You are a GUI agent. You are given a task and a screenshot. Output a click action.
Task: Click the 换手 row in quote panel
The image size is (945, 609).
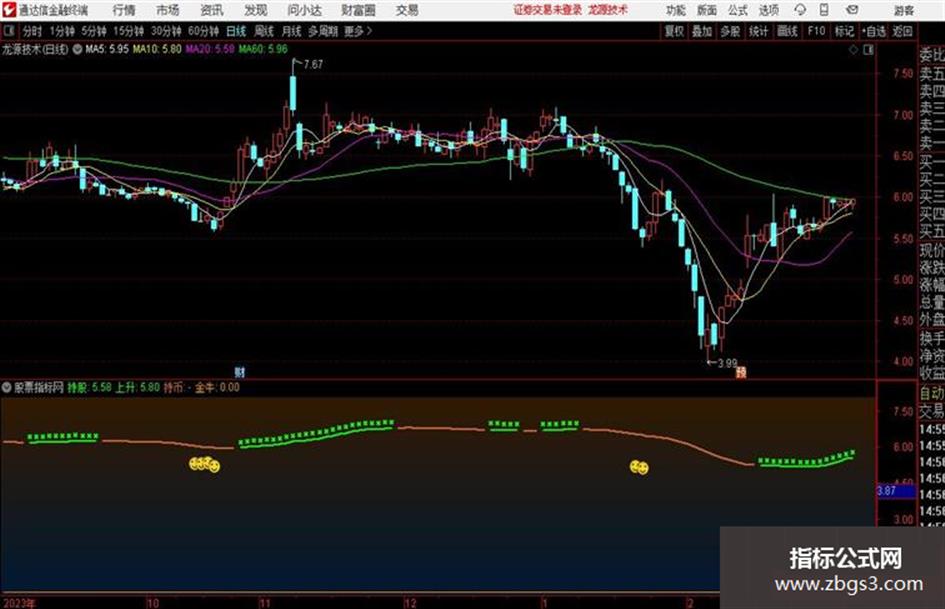click(x=931, y=338)
